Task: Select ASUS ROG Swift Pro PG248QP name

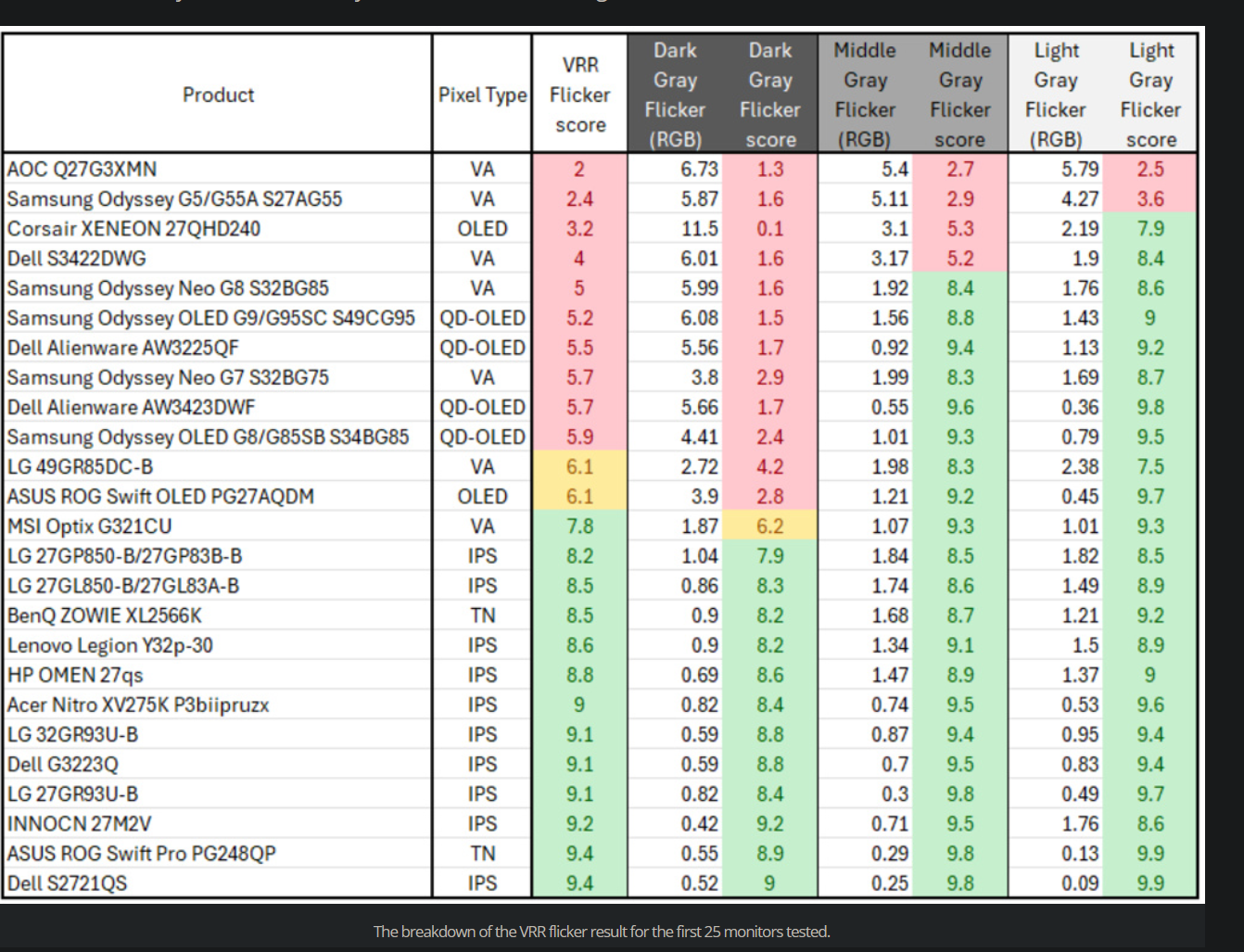Action: [x=141, y=853]
